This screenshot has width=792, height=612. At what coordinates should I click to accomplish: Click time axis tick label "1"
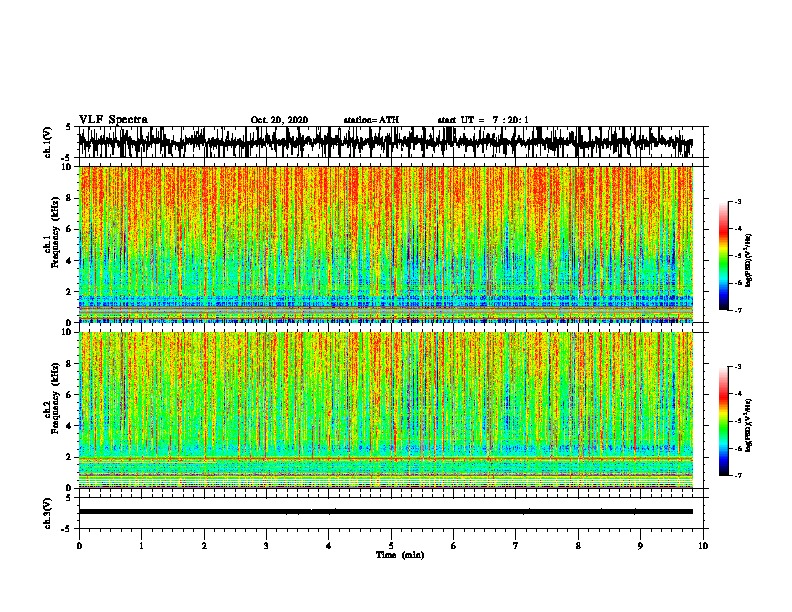pyautogui.click(x=141, y=546)
